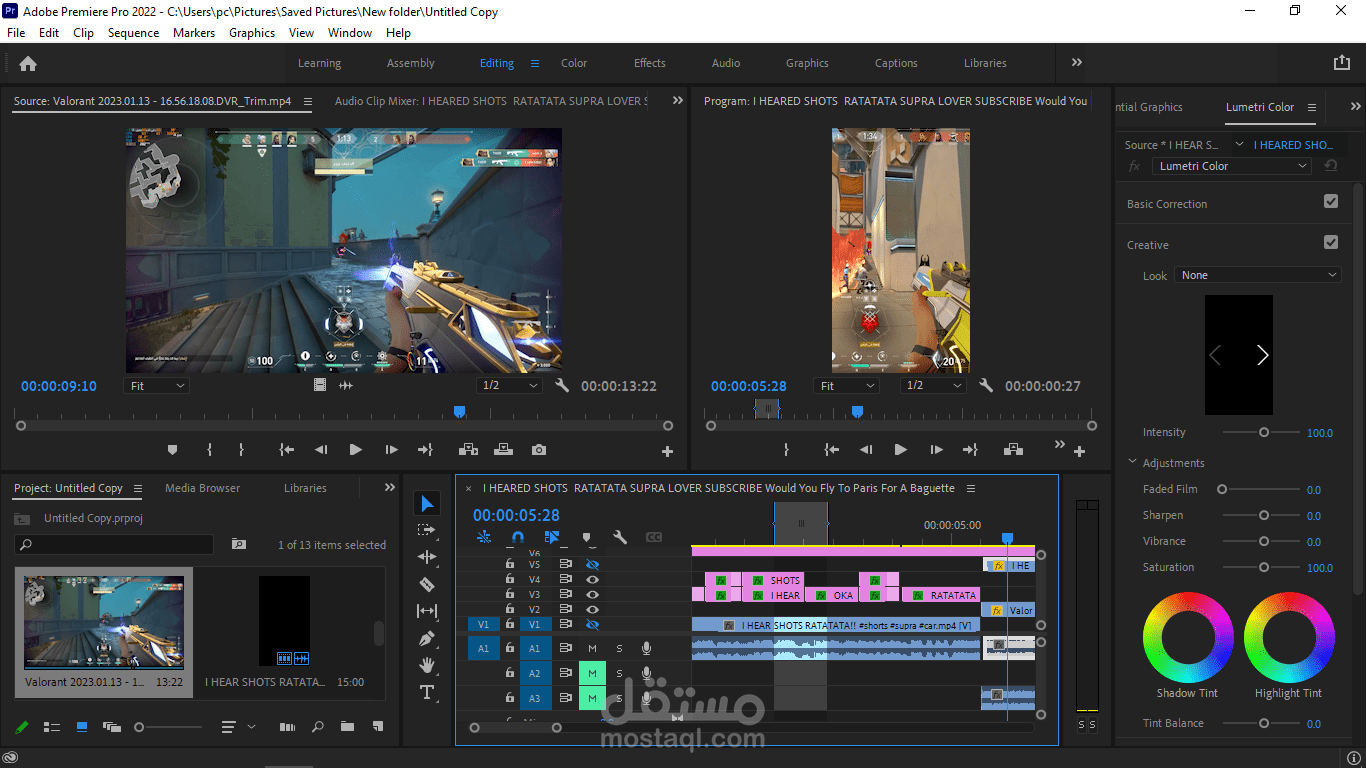
Task: Mute audio track A1
Action: coord(592,648)
